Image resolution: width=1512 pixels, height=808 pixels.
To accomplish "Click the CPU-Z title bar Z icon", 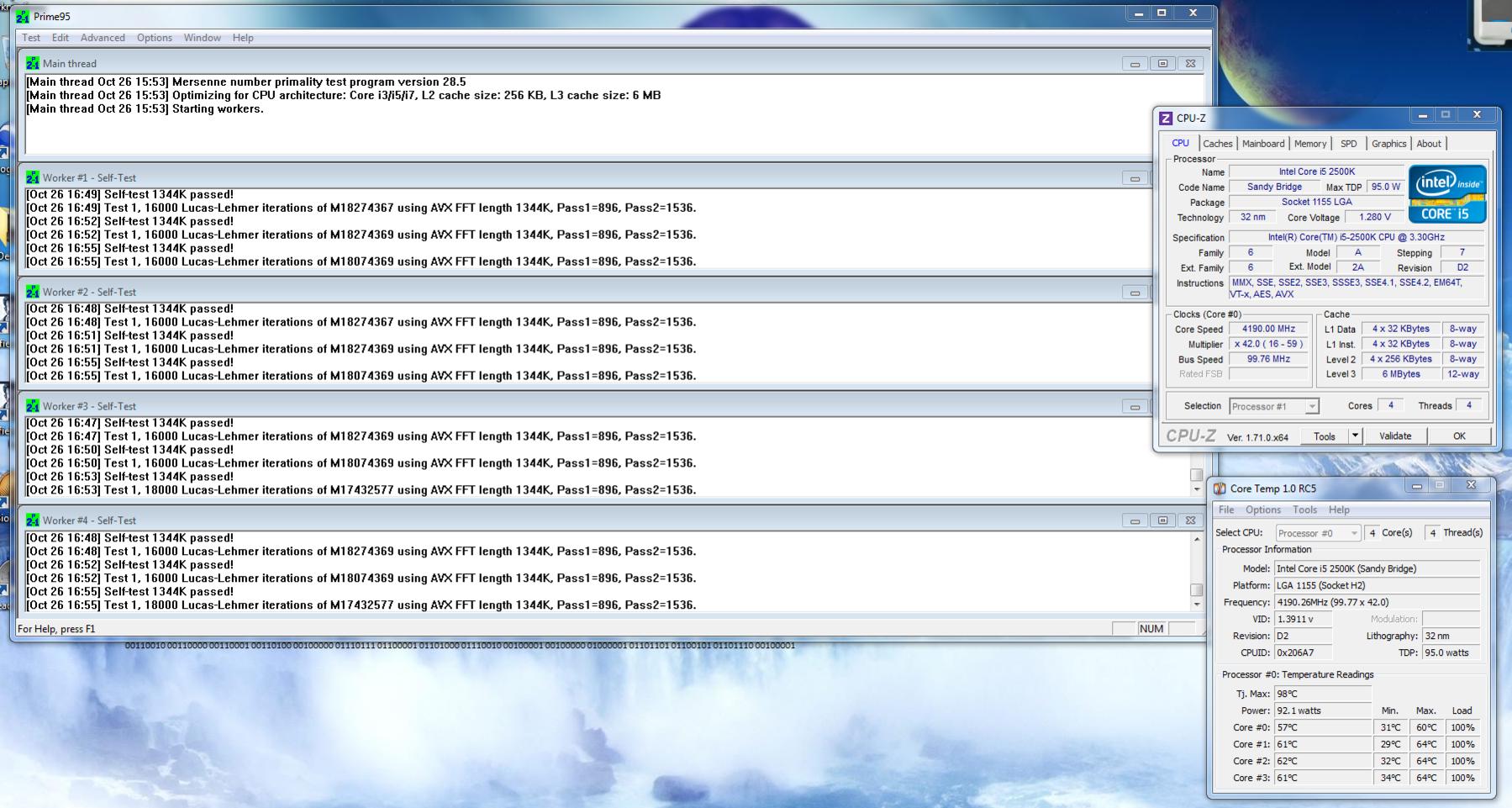I will [x=1166, y=118].
